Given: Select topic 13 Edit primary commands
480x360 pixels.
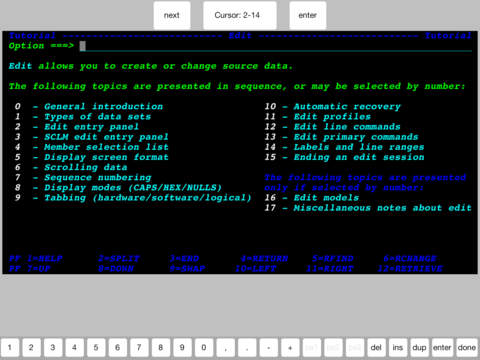Looking at the screenshot, I should click(341, 137).
